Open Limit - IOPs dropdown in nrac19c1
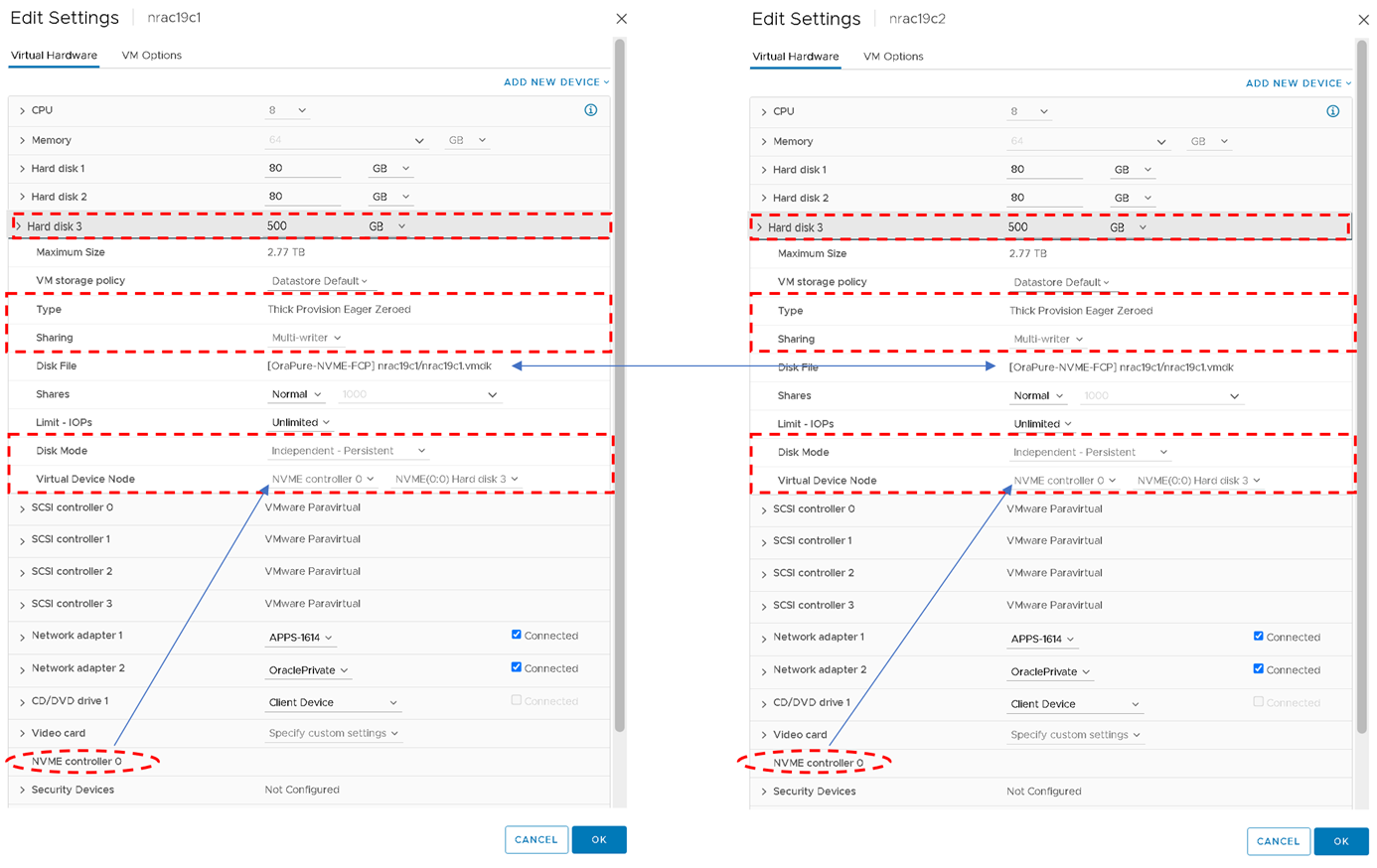The width and height of the screenshot is (1377, 868). coord(300,422)
